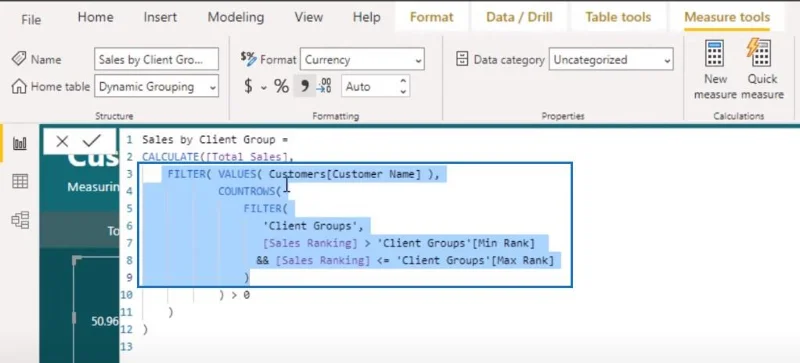Click the COUNTROWS function text
The width and height of the screenshot is (800, 363).
(x=246, y=191)
